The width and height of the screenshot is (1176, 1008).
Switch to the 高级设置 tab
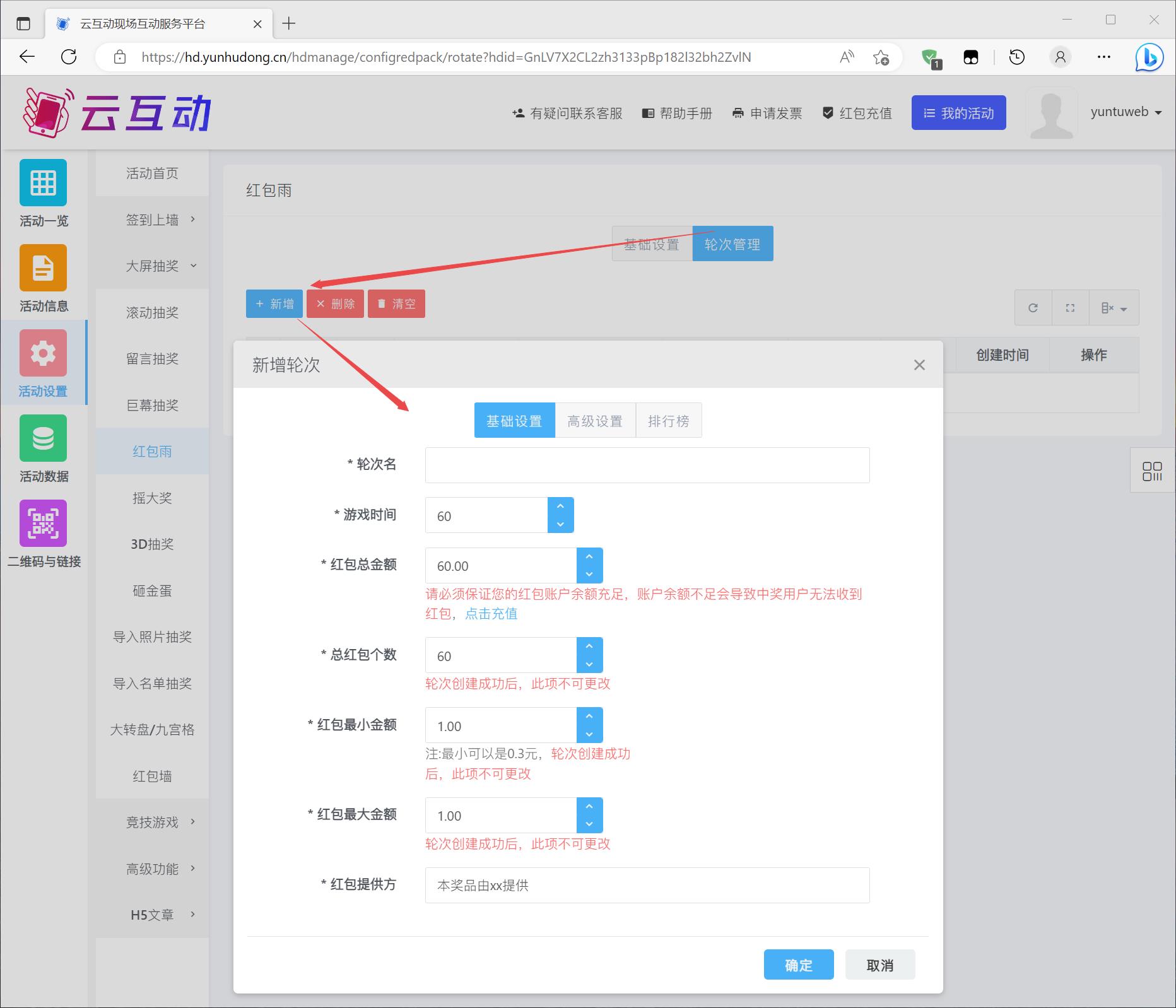coord(595,421)
